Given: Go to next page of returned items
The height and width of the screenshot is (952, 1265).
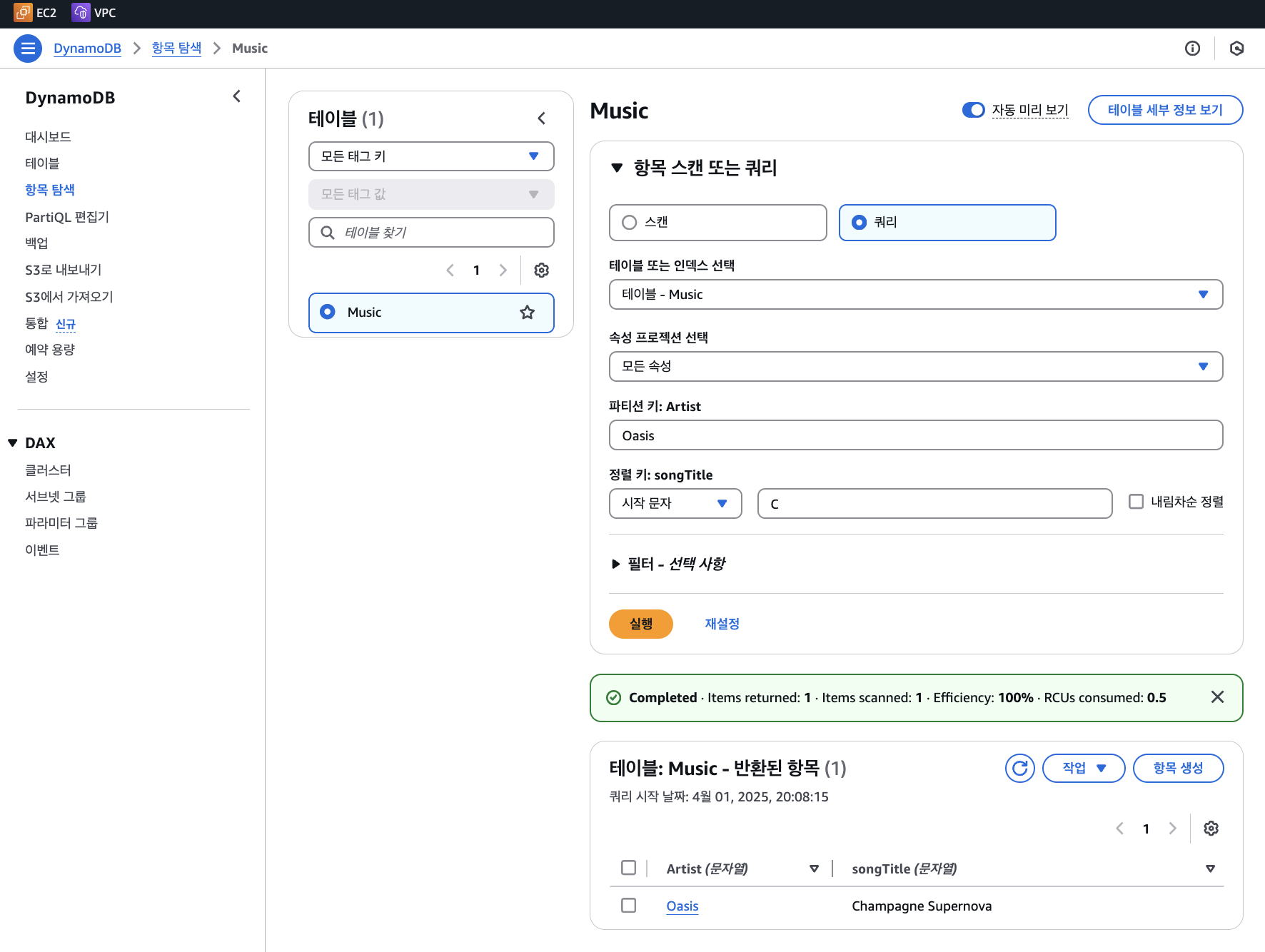Looking at the screenshot, I should pyautogui.click(x=1172, y=829).
